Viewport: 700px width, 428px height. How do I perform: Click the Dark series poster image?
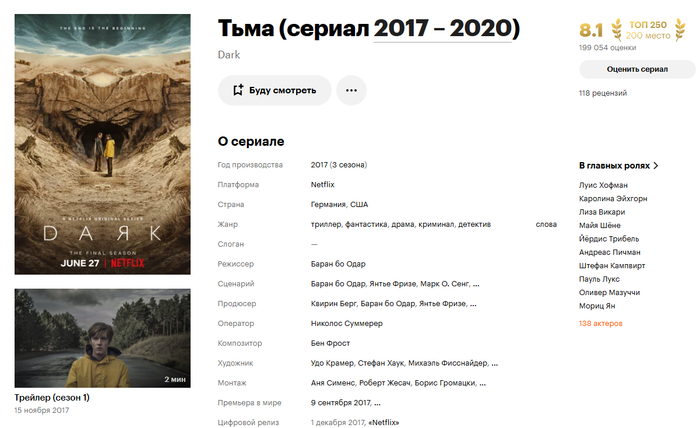coord(103,144)
